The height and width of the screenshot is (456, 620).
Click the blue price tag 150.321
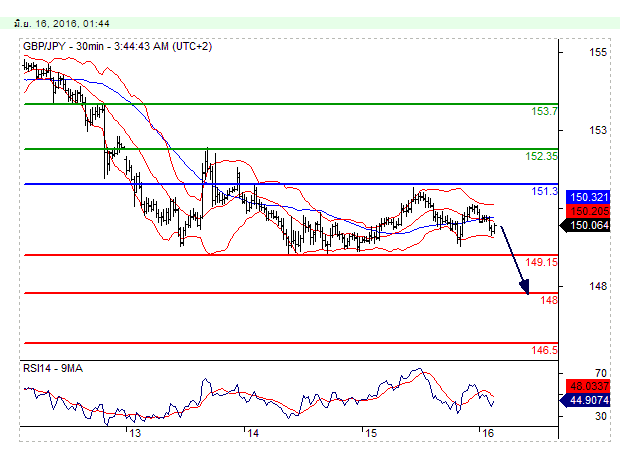pos(588,197)
